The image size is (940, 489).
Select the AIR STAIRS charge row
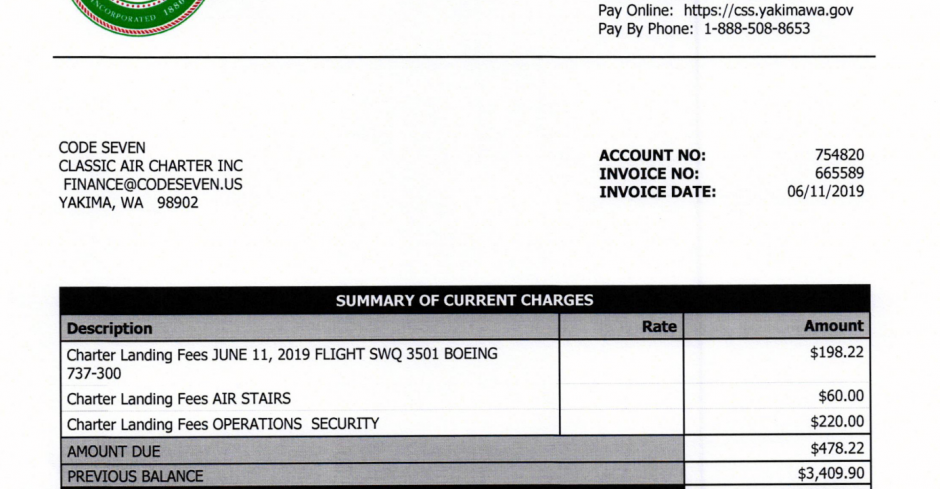(465, 398)
